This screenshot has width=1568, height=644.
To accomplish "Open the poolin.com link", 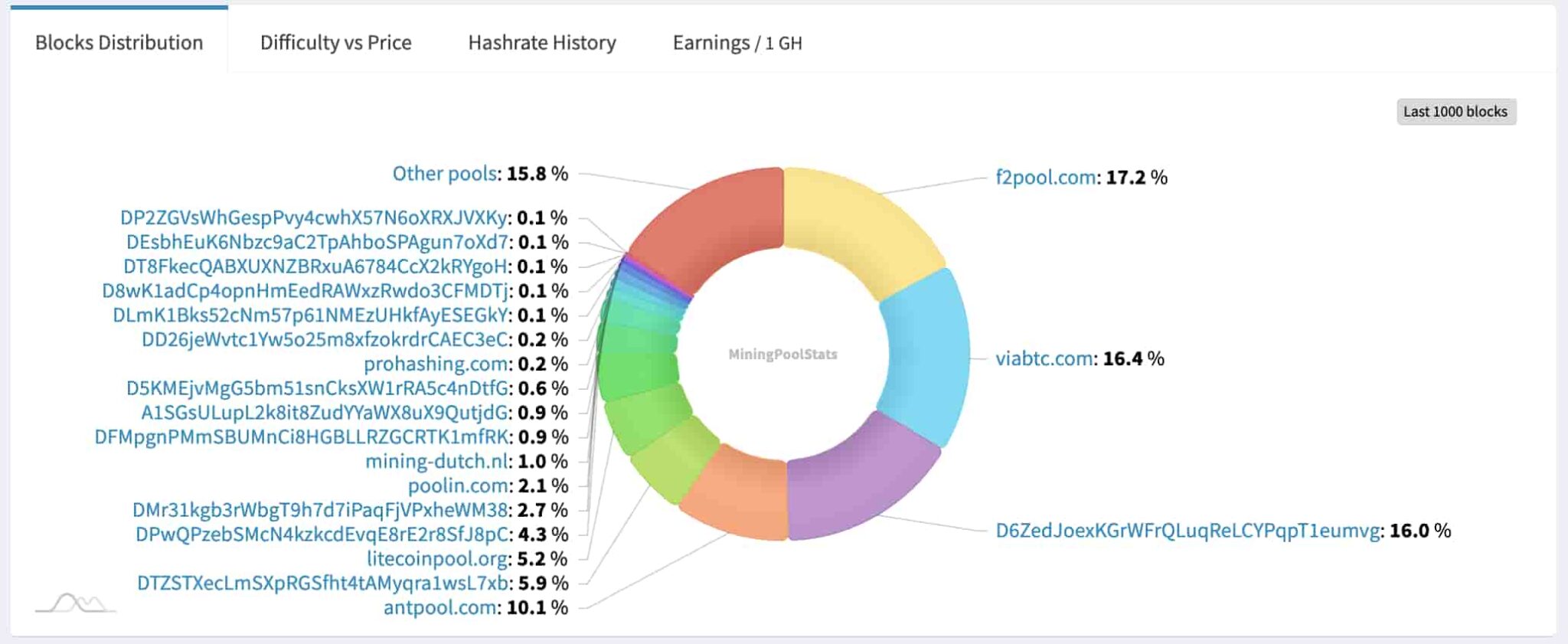I will (x=458, y=485).
